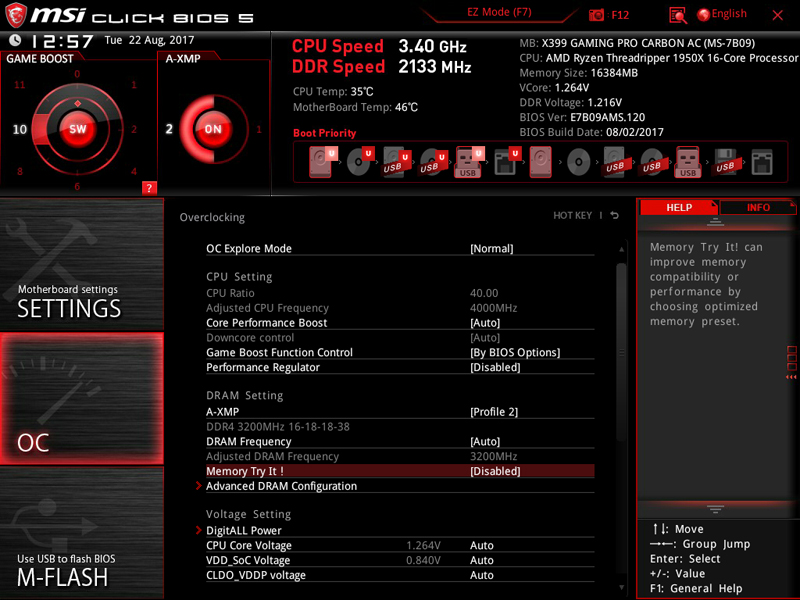Click the handle below the help text
Viewport: 800px width, 600px height.
click(x=715, y=509)
